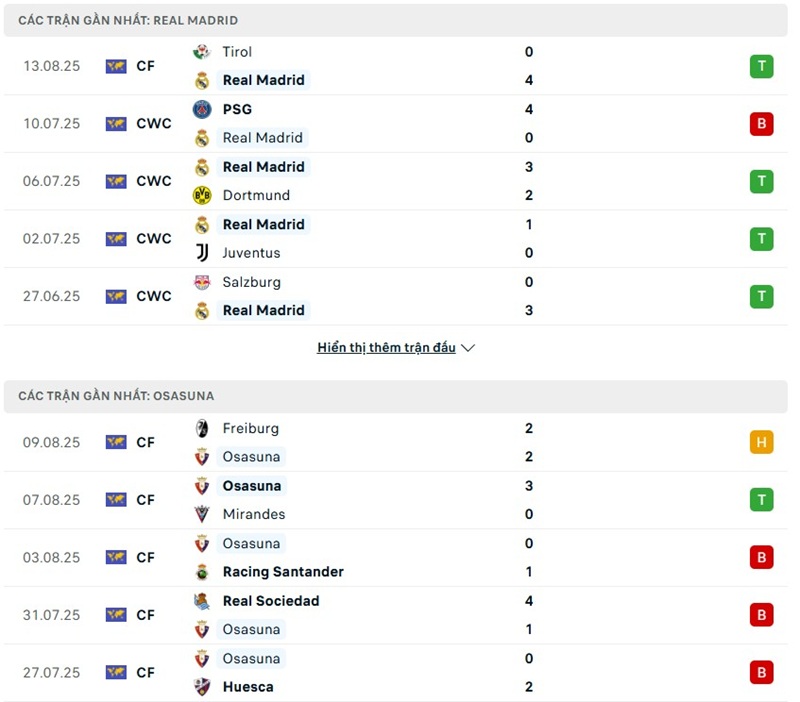Click the Tirol club crest icon

pos(202,52)
